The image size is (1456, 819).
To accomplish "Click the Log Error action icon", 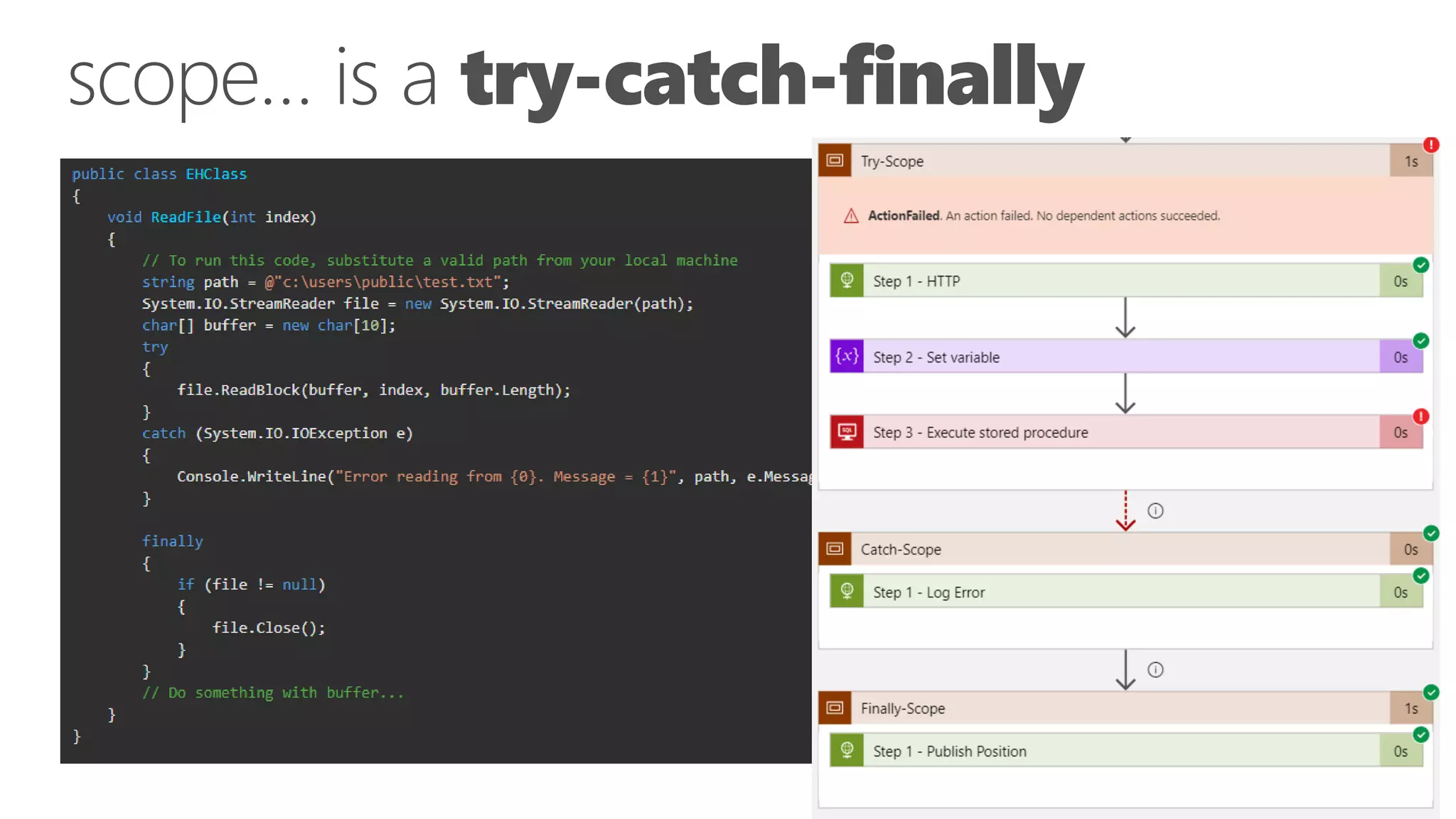I will 847,591.
